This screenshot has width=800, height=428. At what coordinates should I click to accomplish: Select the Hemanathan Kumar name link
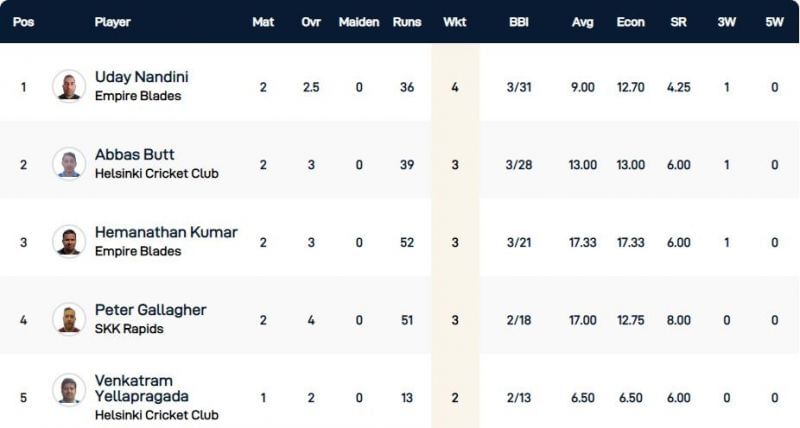166,232
